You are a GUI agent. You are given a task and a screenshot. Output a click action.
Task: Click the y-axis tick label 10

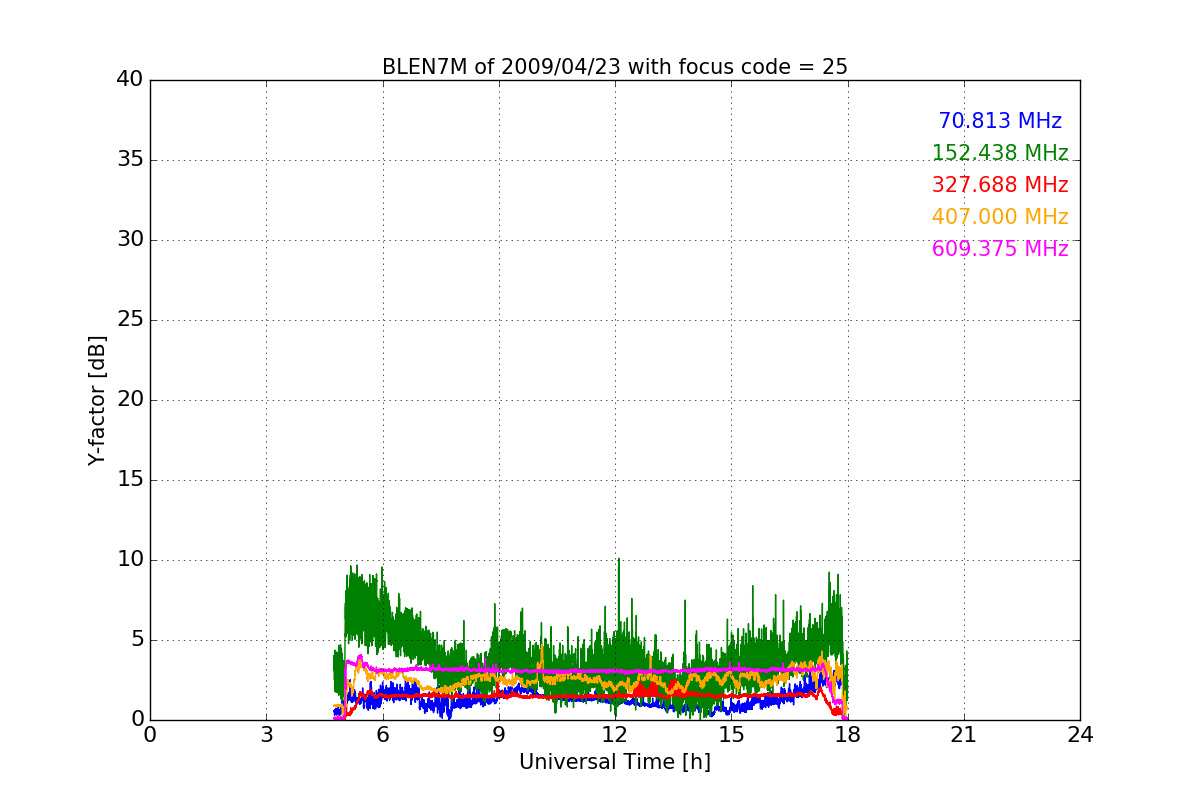pos(130,560)
